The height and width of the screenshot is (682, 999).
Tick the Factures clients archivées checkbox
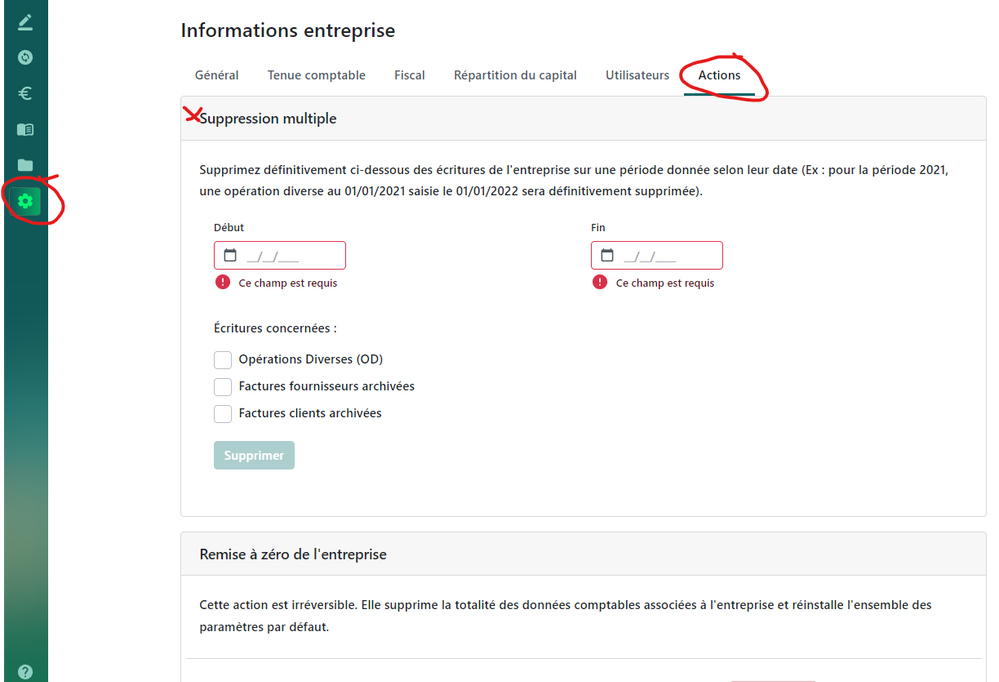[223, 414]
